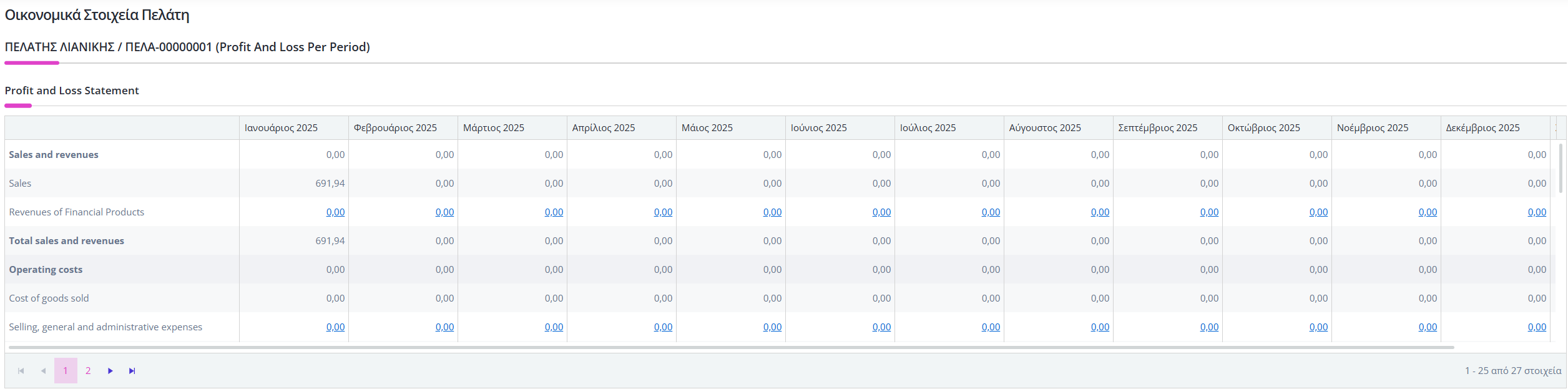Open Revenues of Financial Products value for Αύγουστος 2025
The image size is (1568, 389).
point(1100,212)
